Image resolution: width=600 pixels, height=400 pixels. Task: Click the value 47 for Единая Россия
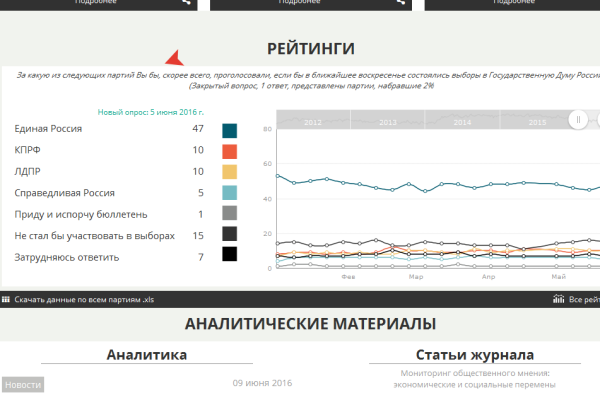[198, 129]
